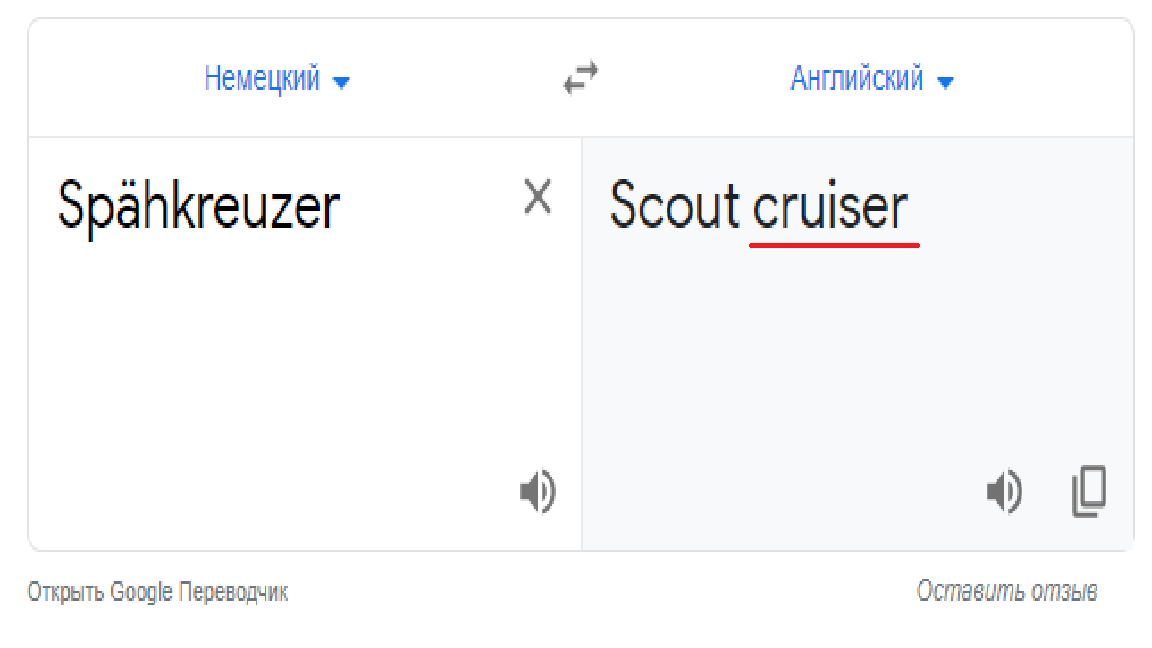Click the red underline beneath cruiser

point(835,245)
